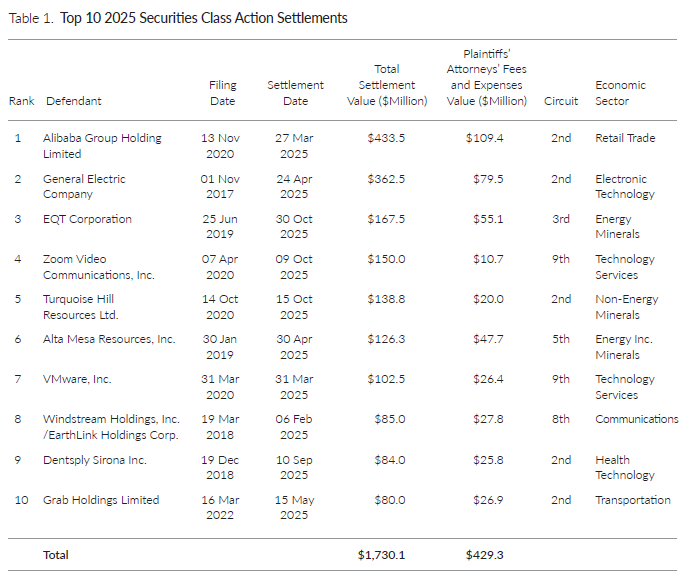
Task: Click the Filing Date column header
Action: [222, 93]
